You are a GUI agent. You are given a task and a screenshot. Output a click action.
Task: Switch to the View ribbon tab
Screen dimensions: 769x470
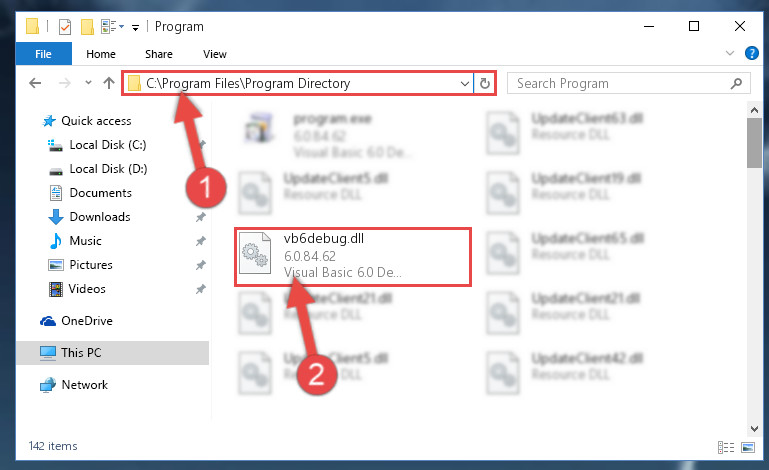point(215,54)
